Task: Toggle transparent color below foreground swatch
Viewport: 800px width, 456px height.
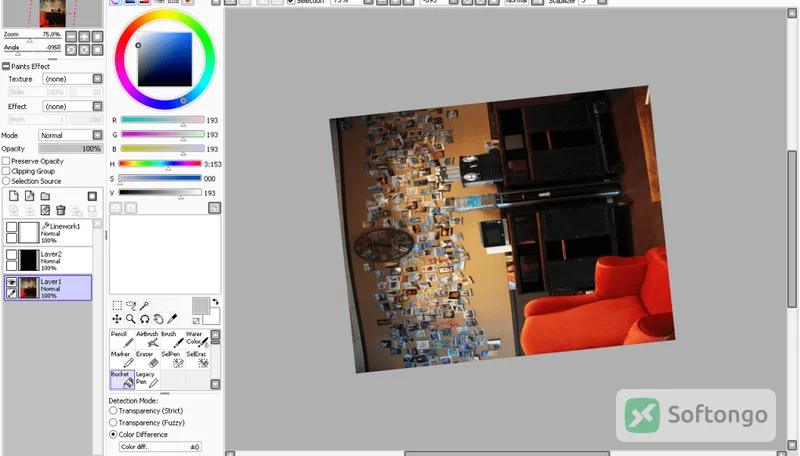Action: click(196, 321)
